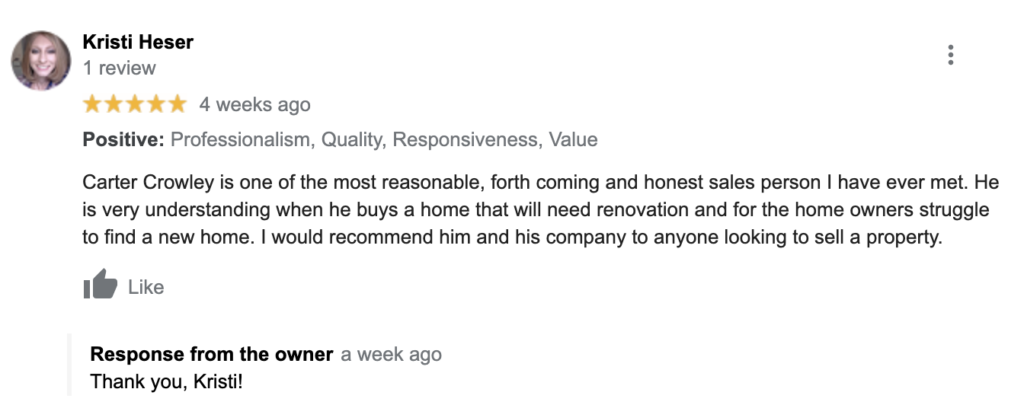Click the Carter Crowley review text
1024x405 pixels.
(x=541, y=210)
